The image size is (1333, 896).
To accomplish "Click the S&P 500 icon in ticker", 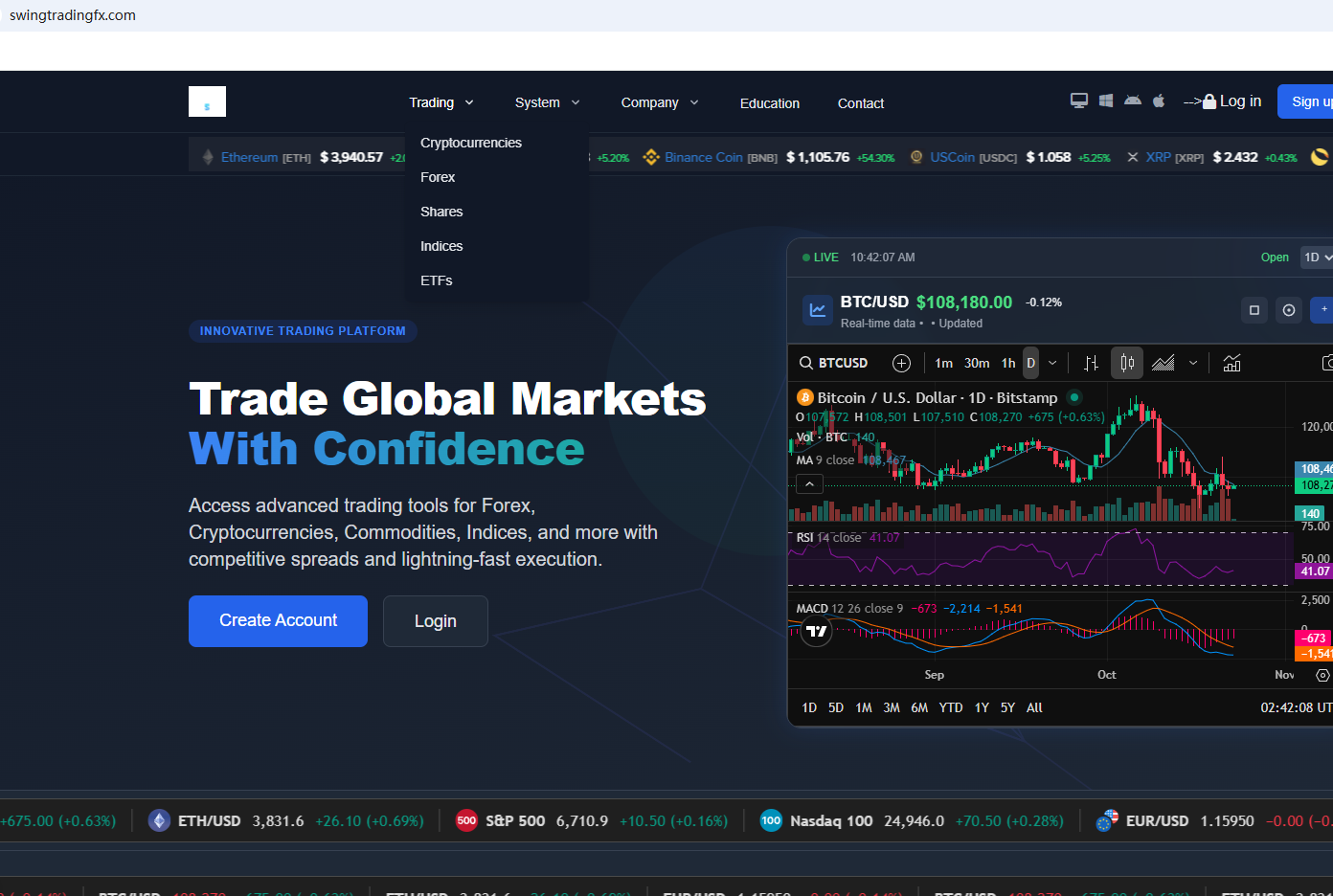I will click(466, 820).
